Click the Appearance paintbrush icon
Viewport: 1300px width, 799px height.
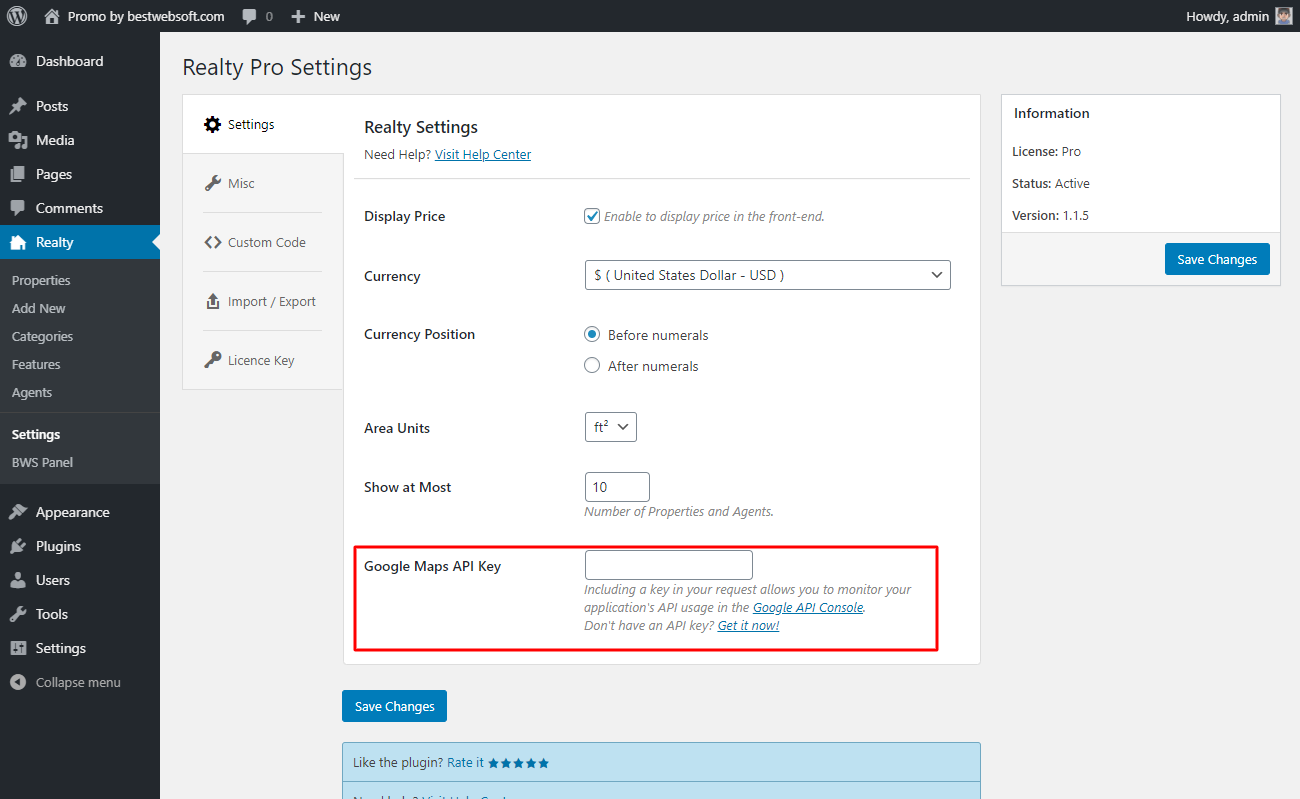pos(18,512)
